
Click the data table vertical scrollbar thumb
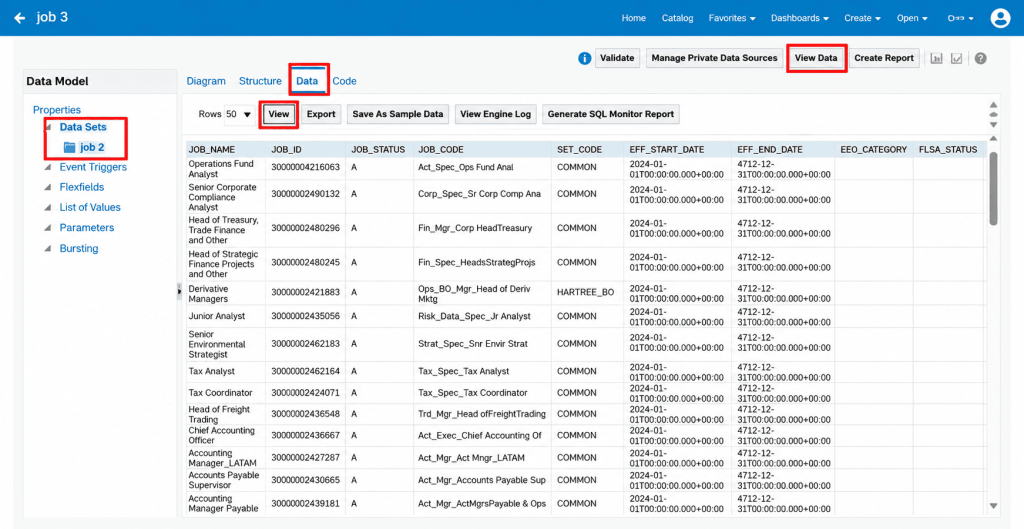[993, 188]
